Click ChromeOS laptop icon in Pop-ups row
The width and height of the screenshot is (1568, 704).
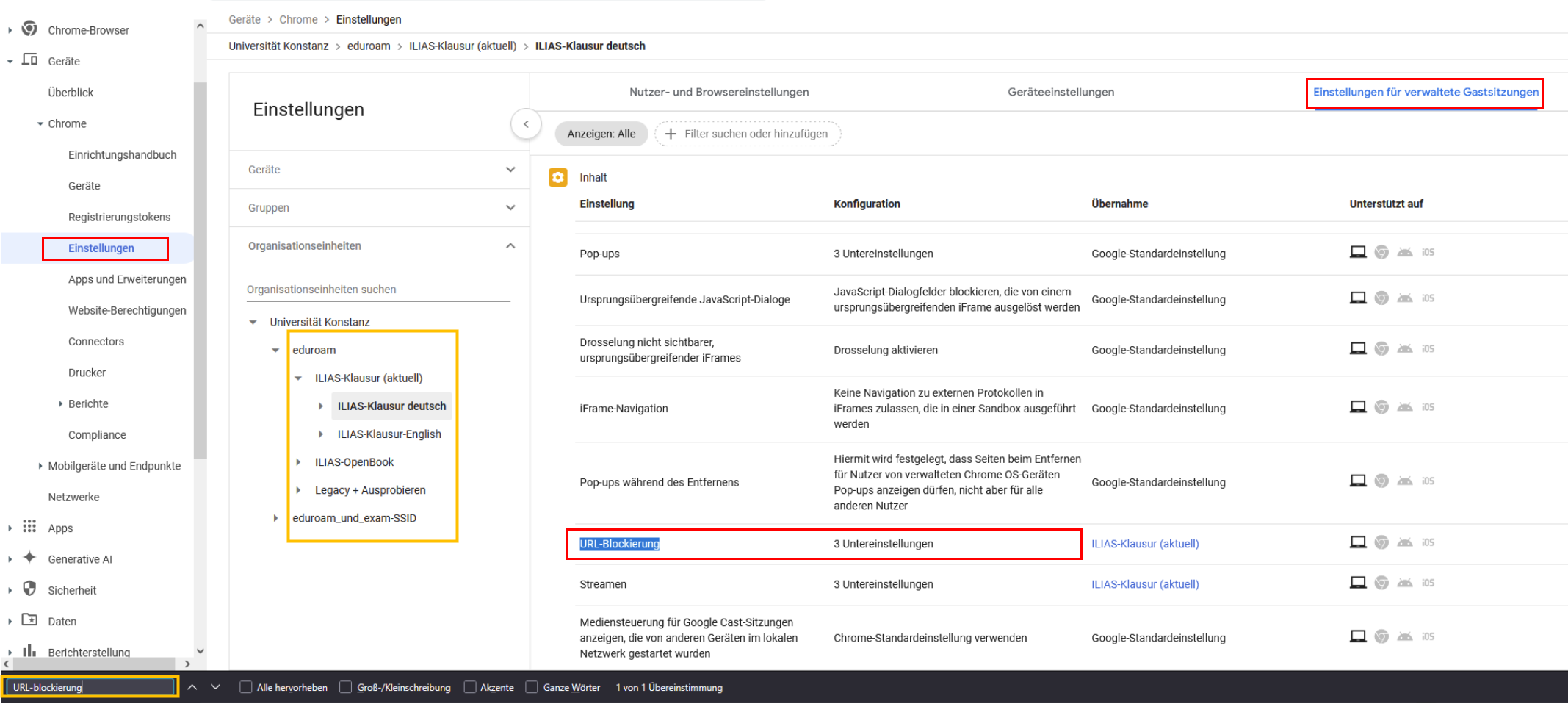1358,252
